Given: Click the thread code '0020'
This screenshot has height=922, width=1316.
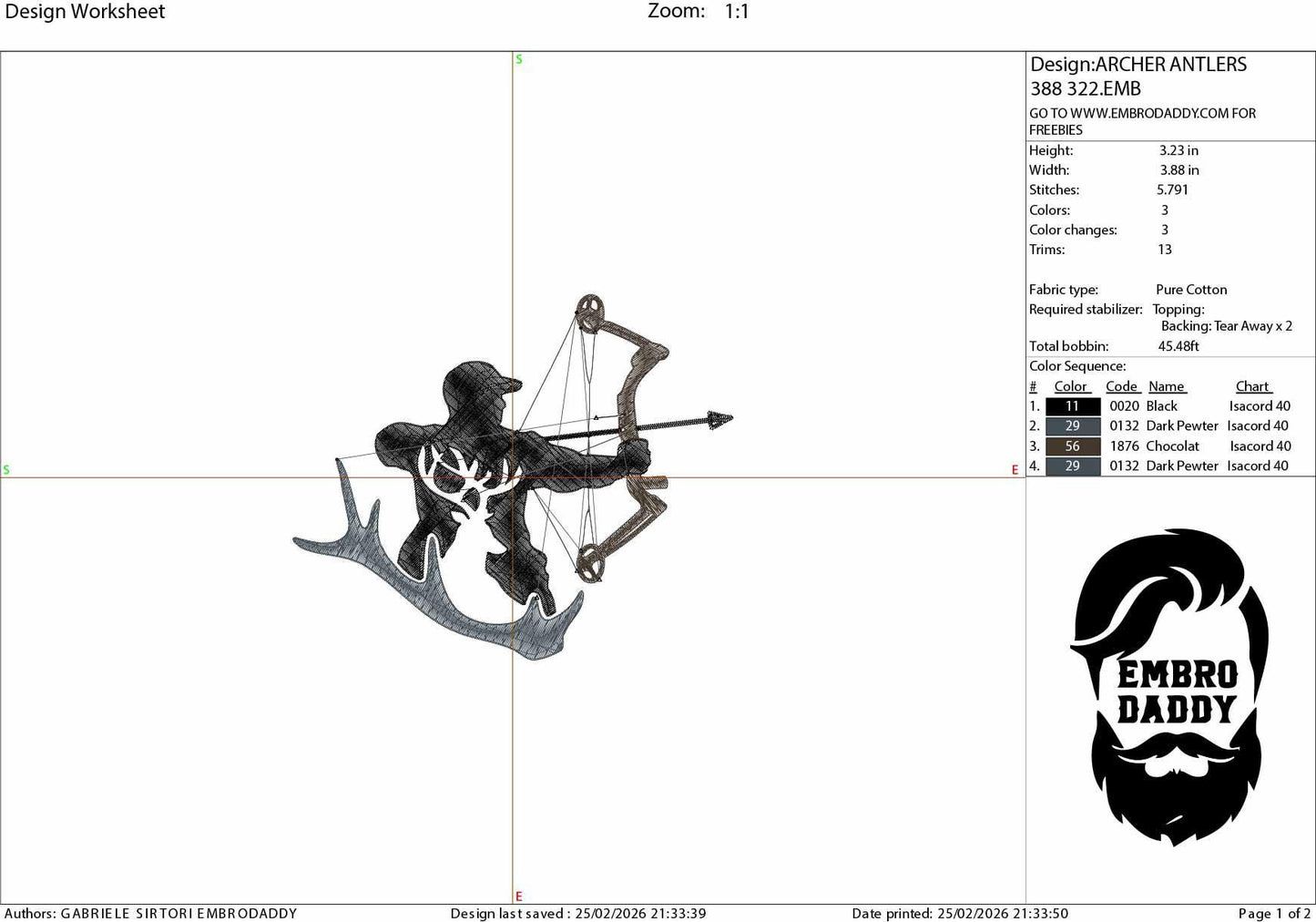Looking at the screenshot, I should [1124, 406].
